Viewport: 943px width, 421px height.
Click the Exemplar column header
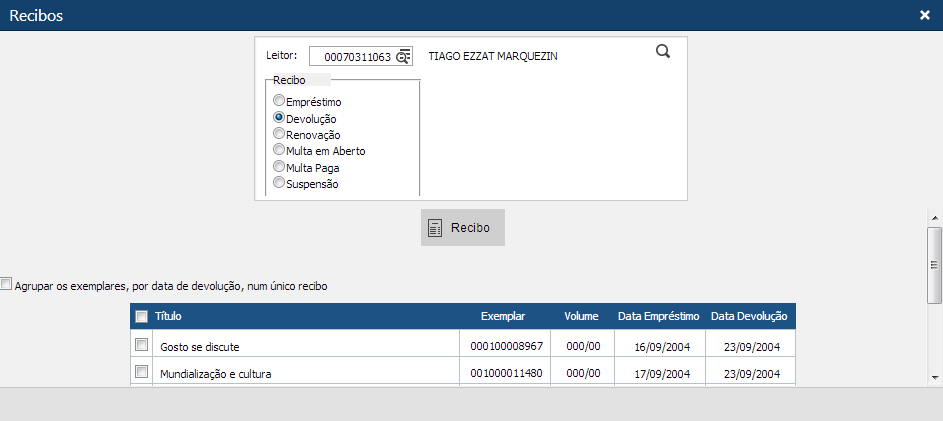(x=502, y=316)
